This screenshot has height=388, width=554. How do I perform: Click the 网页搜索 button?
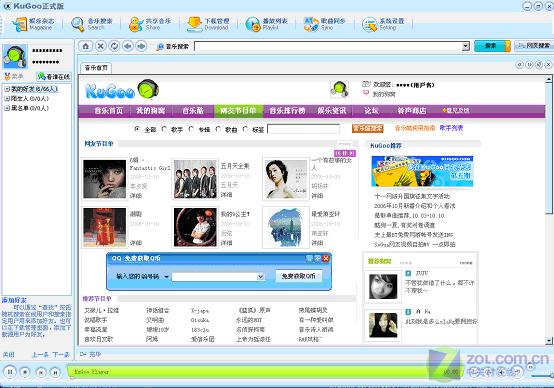pos(534,46)
